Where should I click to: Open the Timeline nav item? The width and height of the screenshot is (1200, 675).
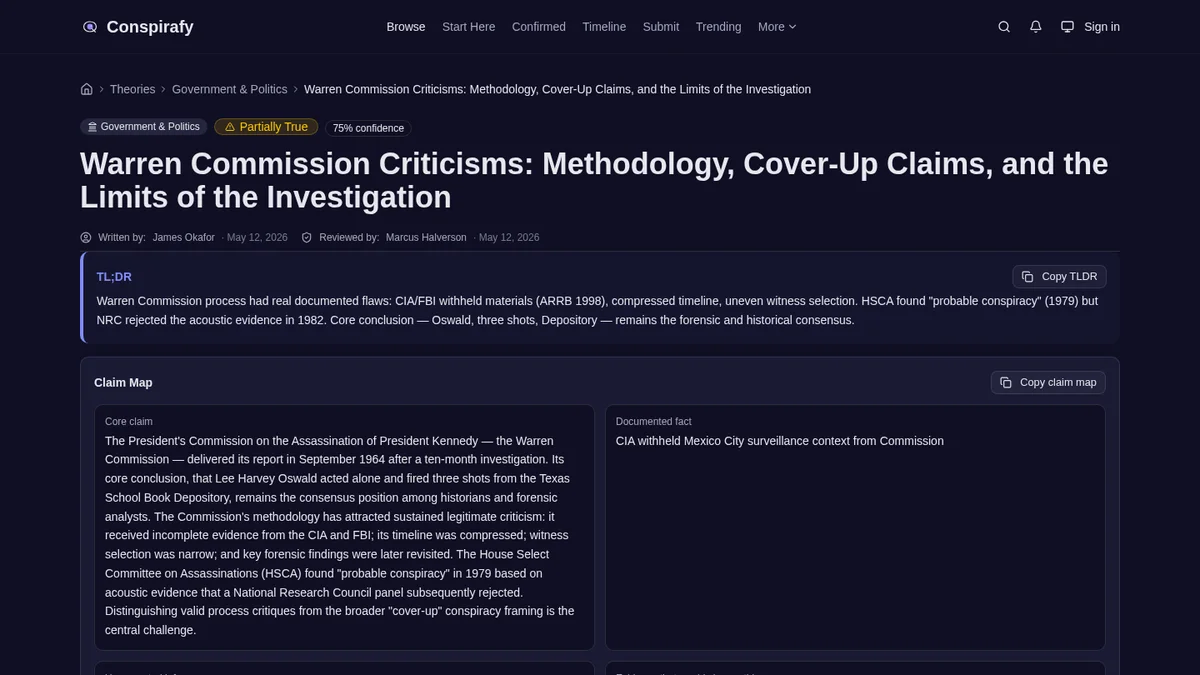click(604, 27)
